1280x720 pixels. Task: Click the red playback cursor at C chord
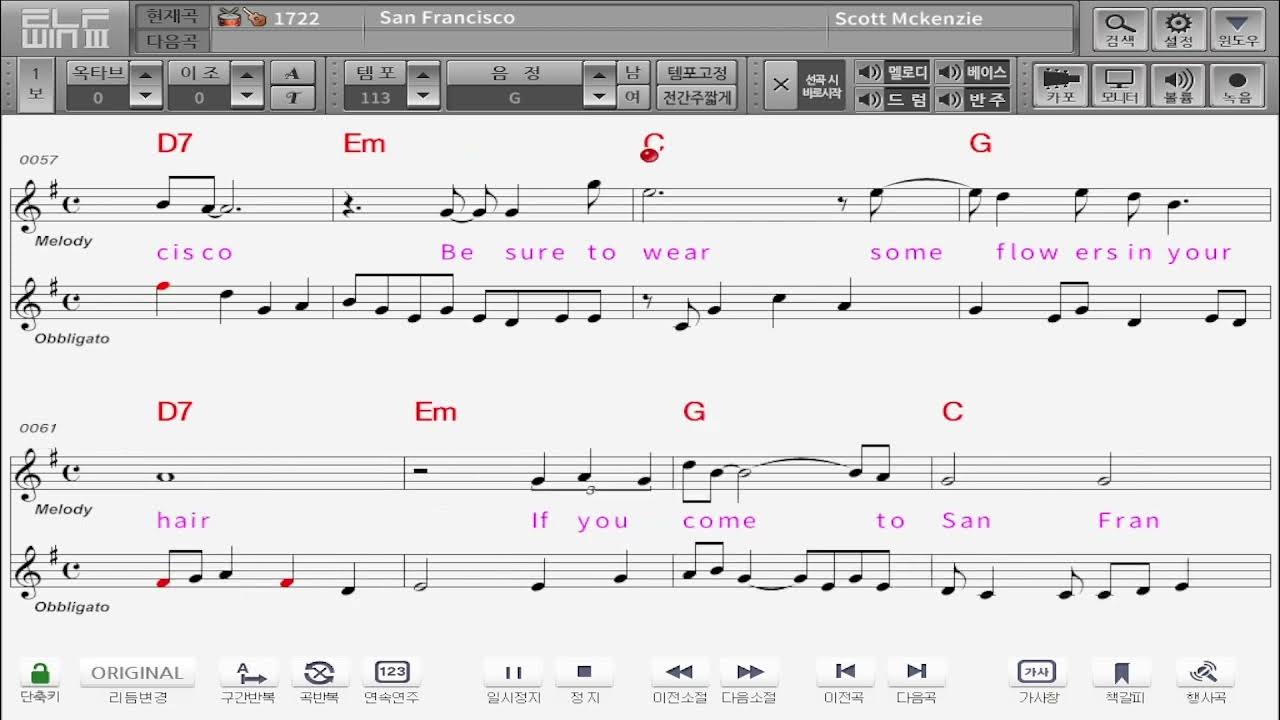(651, 154)
